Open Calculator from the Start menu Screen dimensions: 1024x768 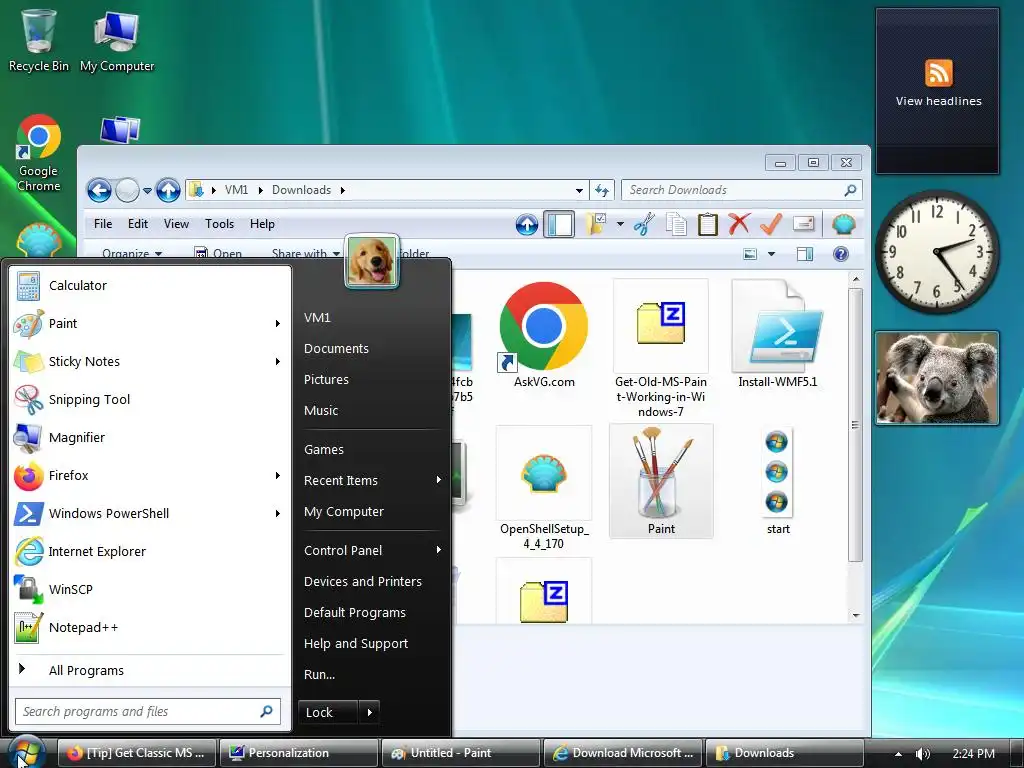150,285
